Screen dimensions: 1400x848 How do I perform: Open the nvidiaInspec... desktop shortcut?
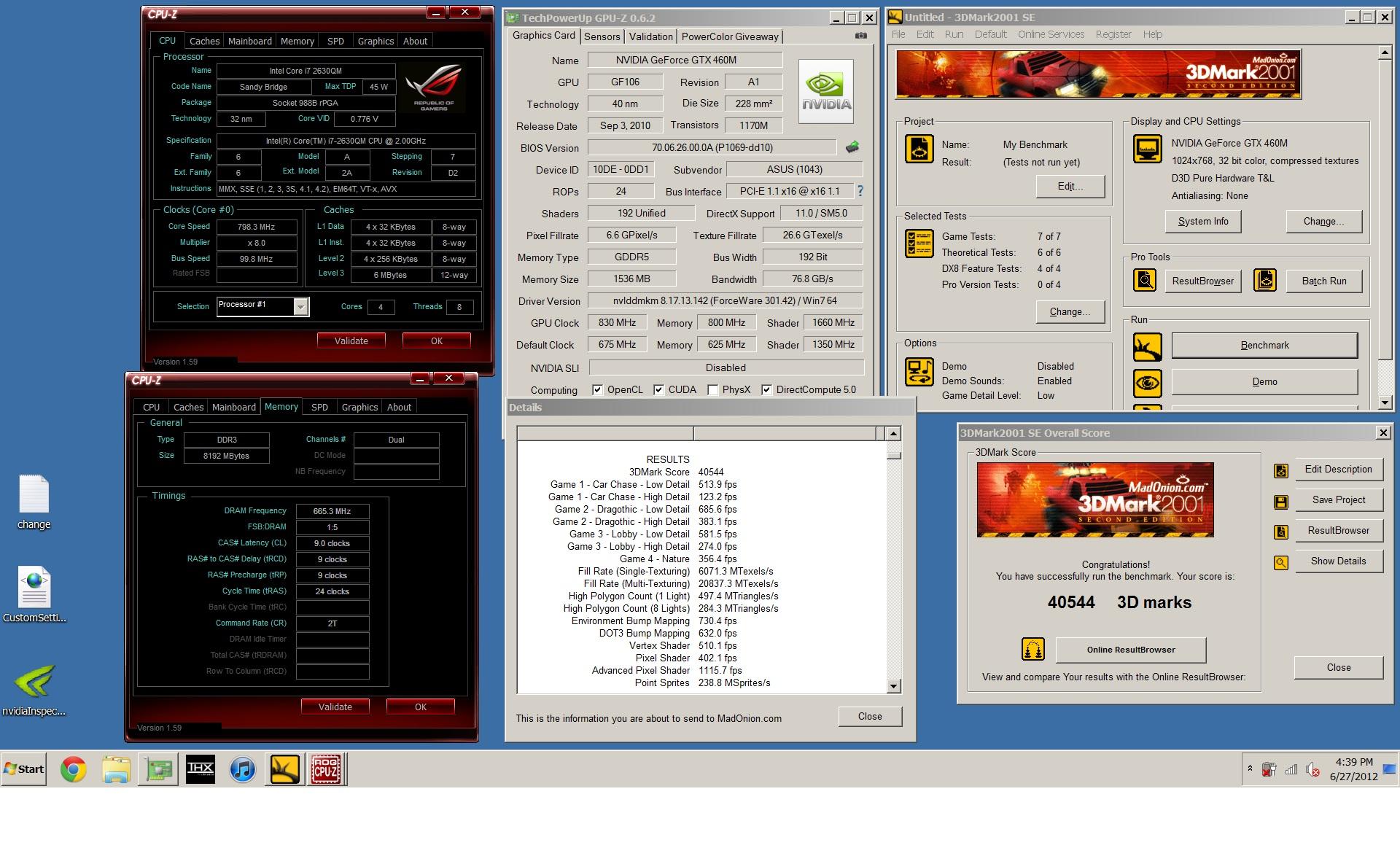tap(34, 690)
